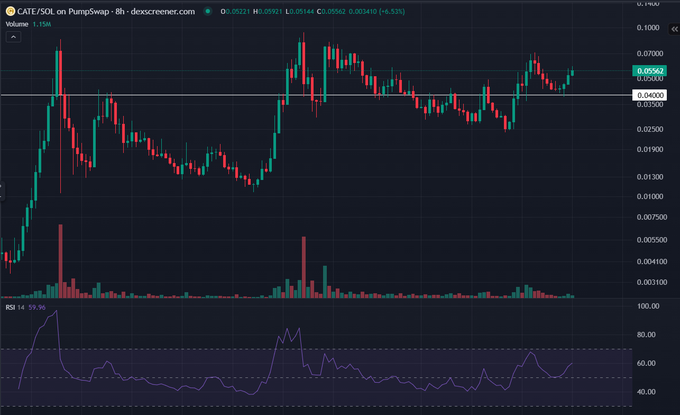Click the change value 0.003410 (+6.53%)
The image size is (680, 415).
tap(377, 12)
